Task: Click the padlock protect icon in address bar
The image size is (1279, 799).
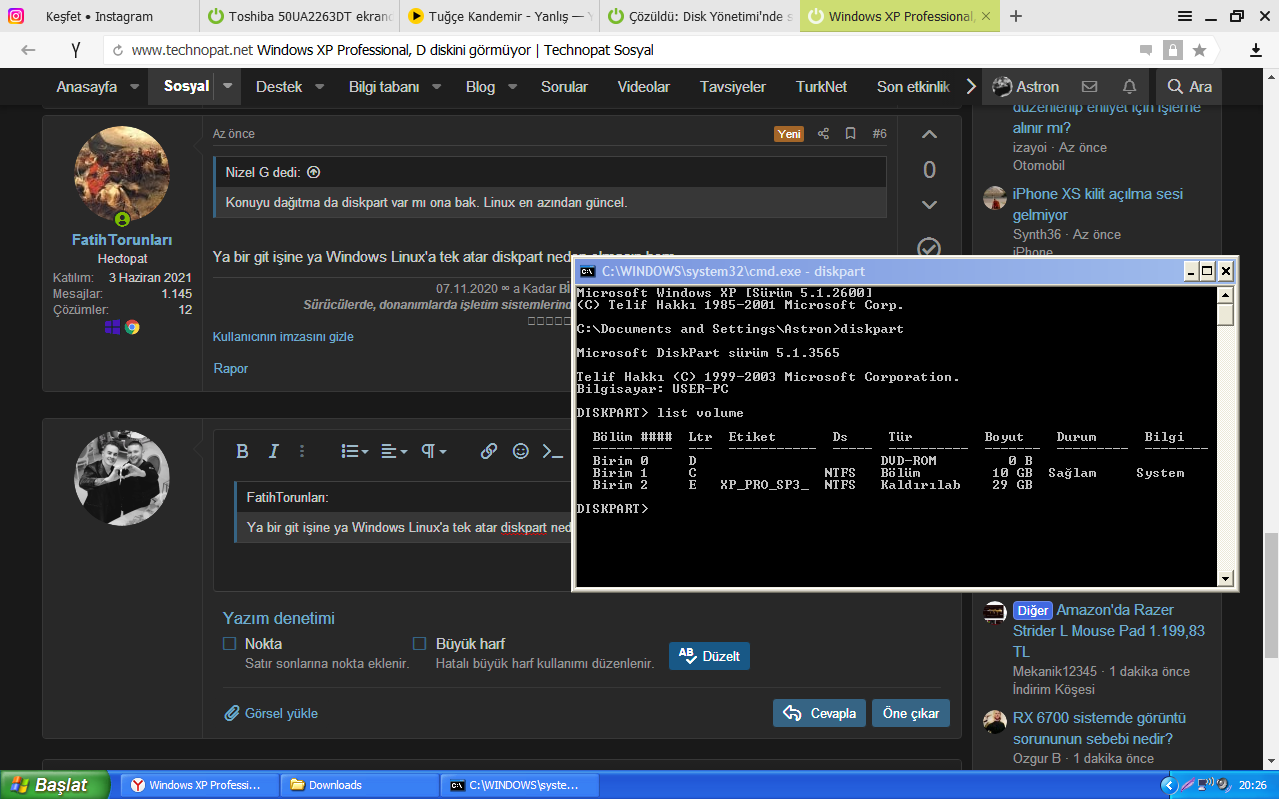Action: click(x=1171, y=50)
